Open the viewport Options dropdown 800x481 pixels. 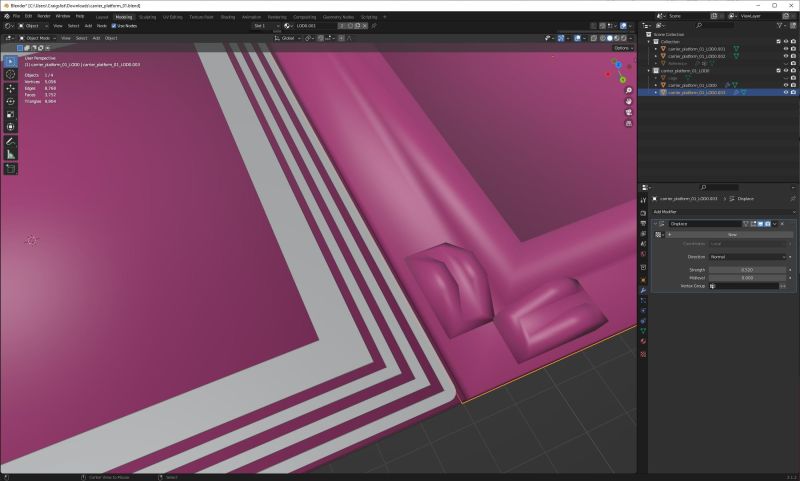click(623, 48)
